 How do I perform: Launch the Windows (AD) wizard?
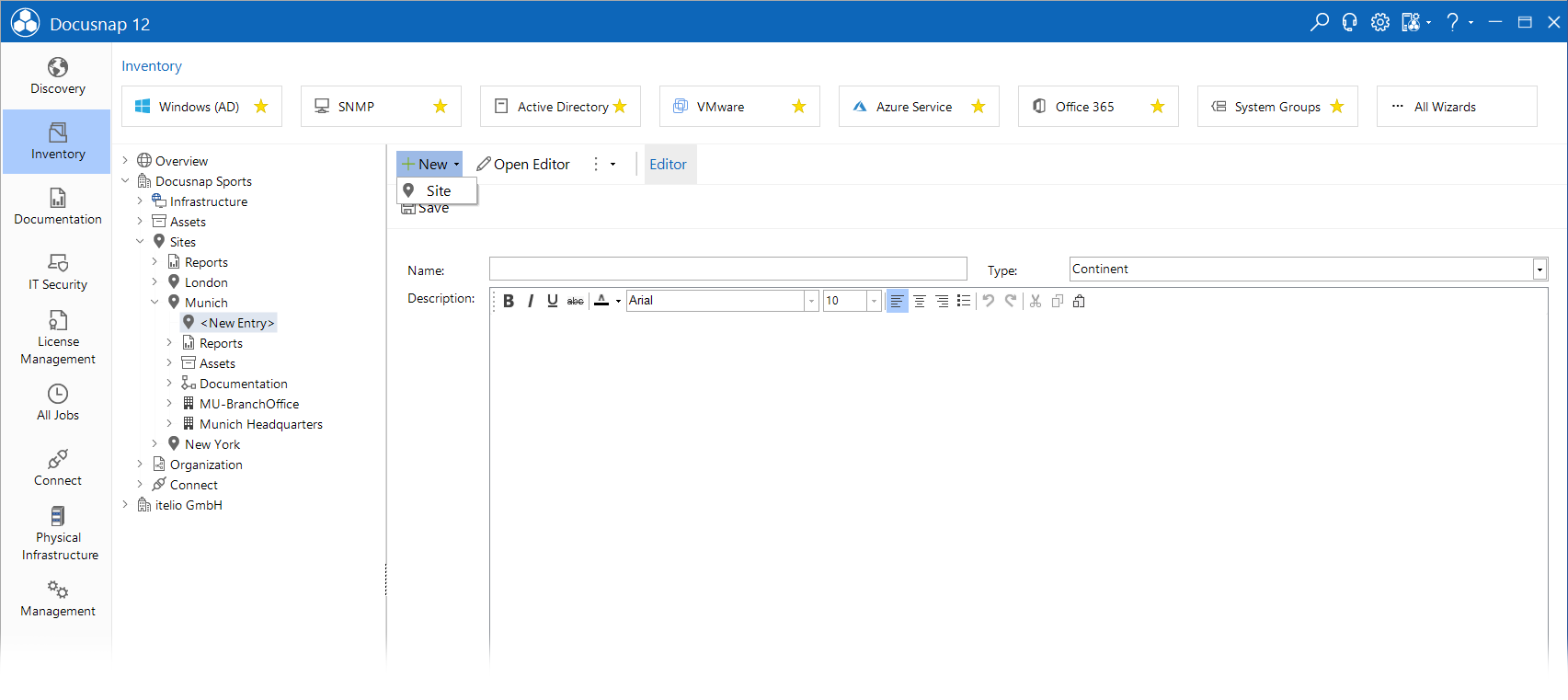pos(201,107)
